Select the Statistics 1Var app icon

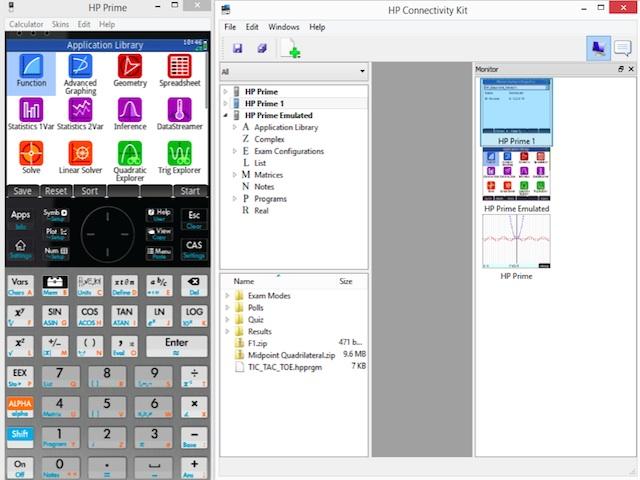31,114
